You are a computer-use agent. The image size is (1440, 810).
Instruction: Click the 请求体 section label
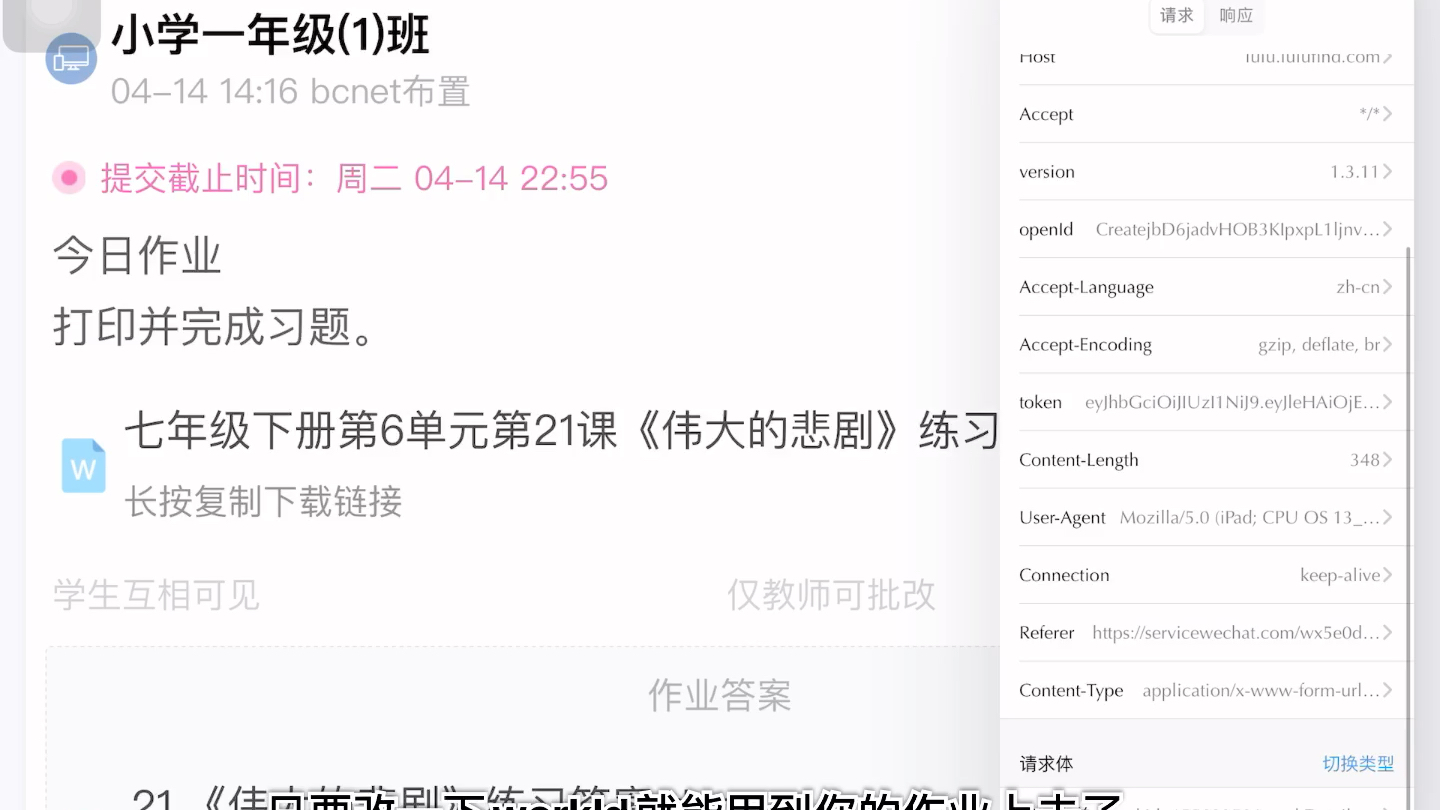[1046, 764]
